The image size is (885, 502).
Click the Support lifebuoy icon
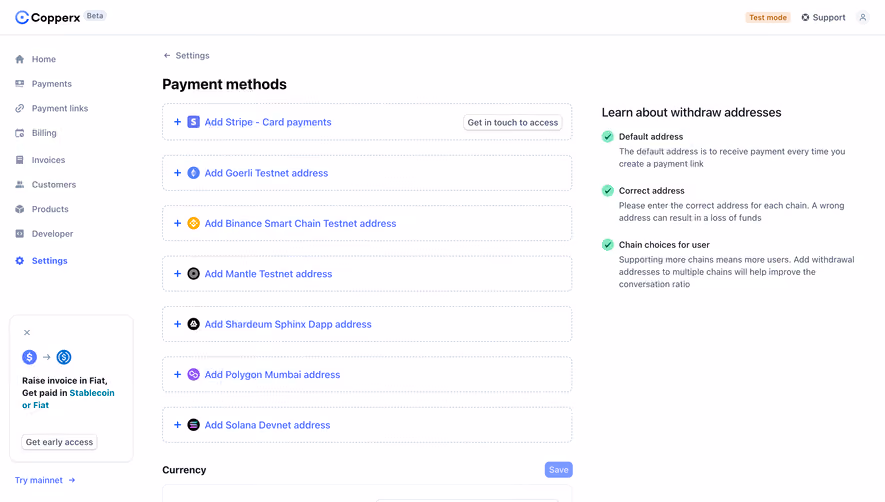pos(805,18)
